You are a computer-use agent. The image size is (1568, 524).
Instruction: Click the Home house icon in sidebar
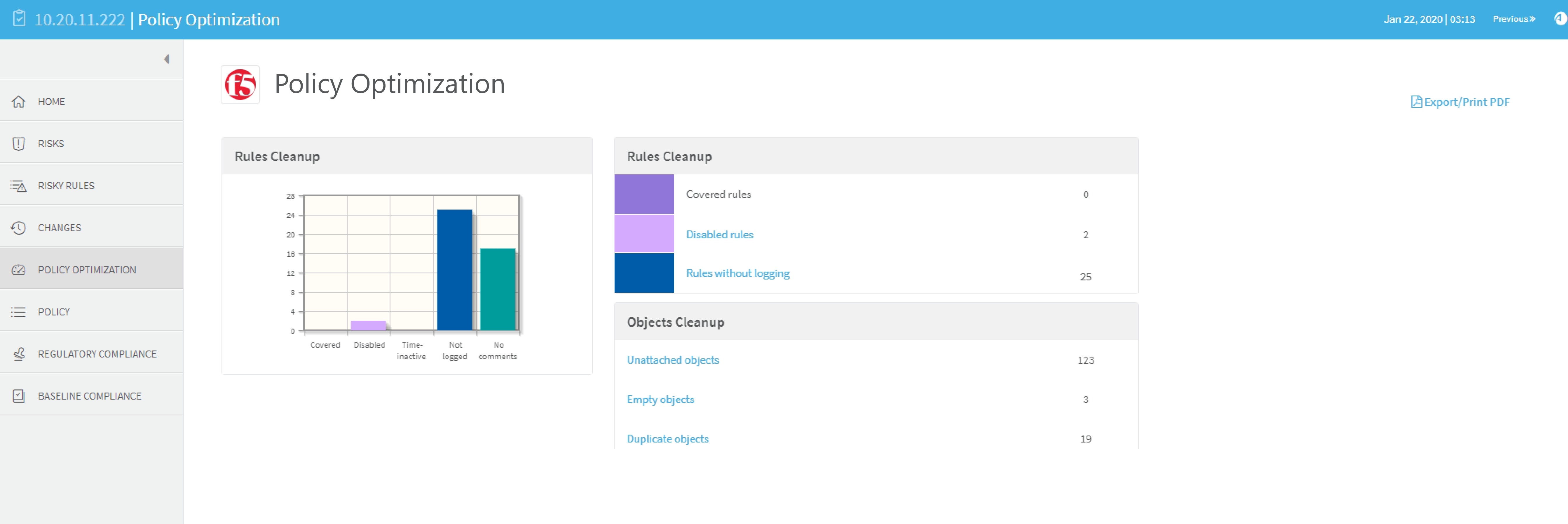click(x=19, y=102)
